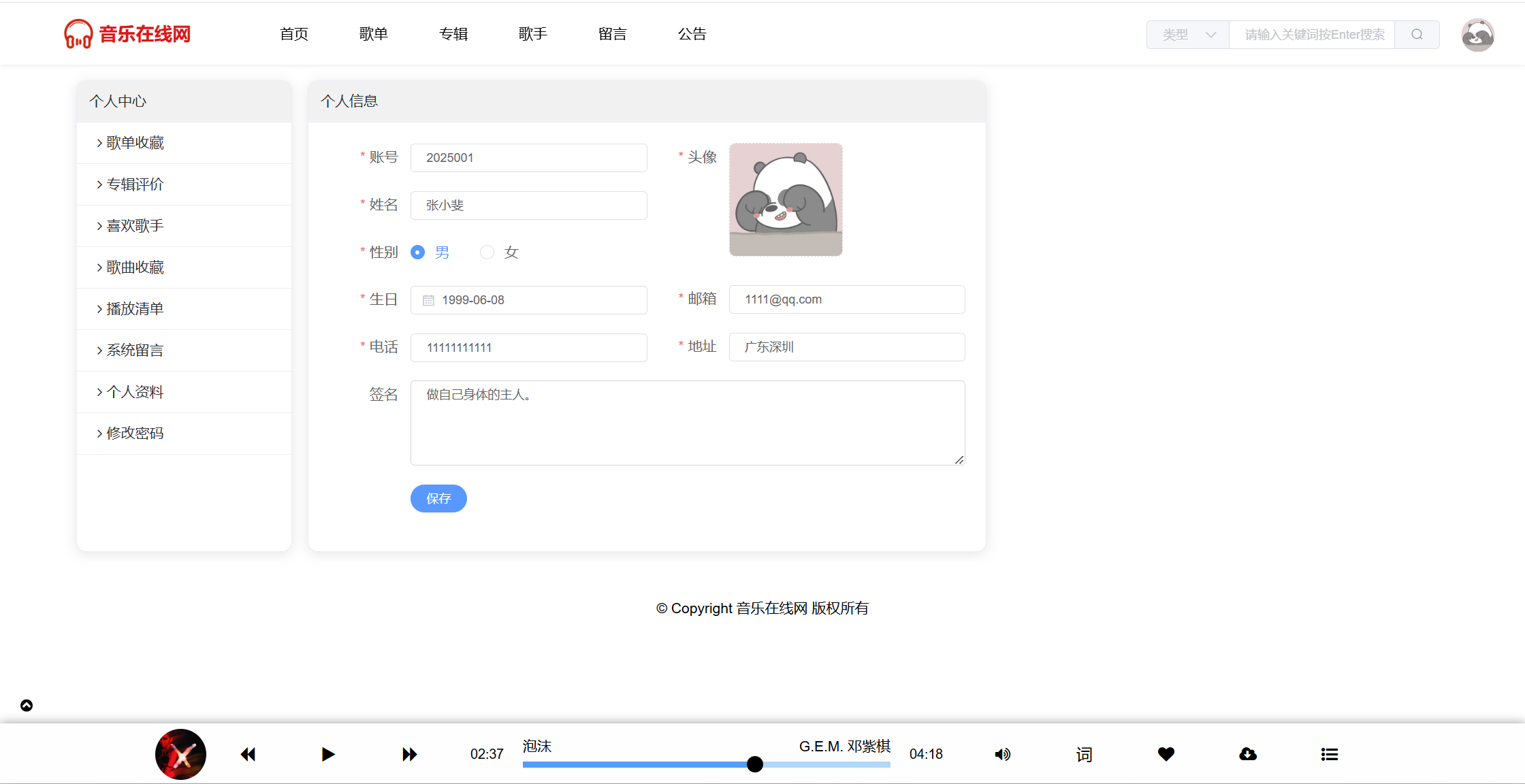Collapse player with round up-arrow toggle
1525x784 pixels.
click(x=27, y=705)
